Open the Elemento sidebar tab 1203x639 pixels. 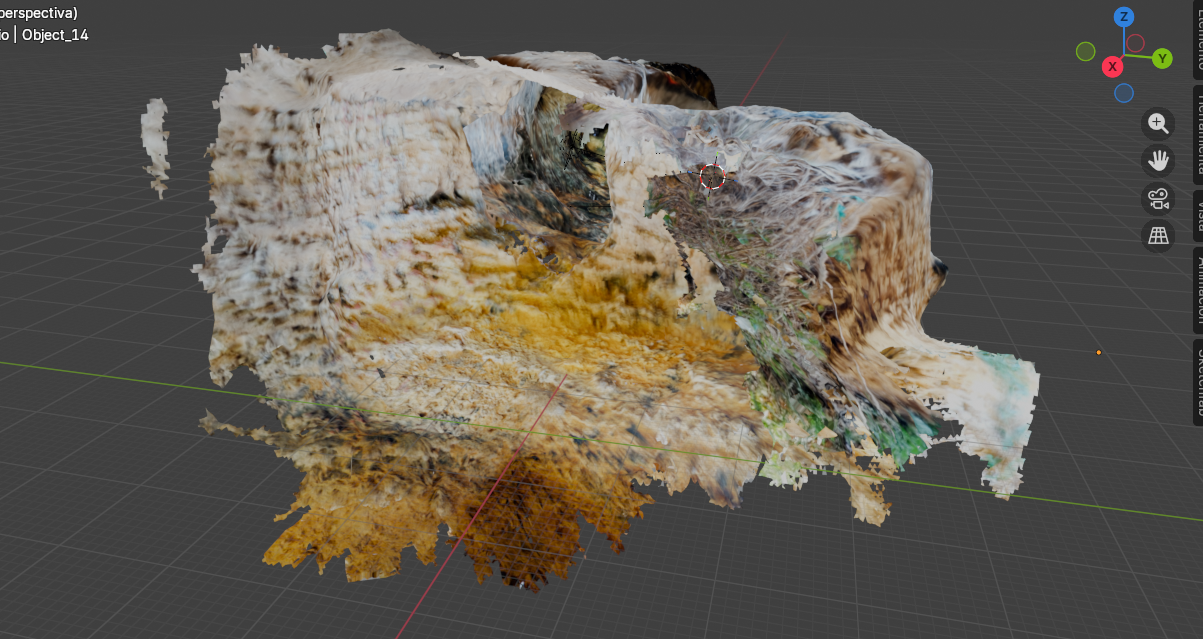point(1194,40)
